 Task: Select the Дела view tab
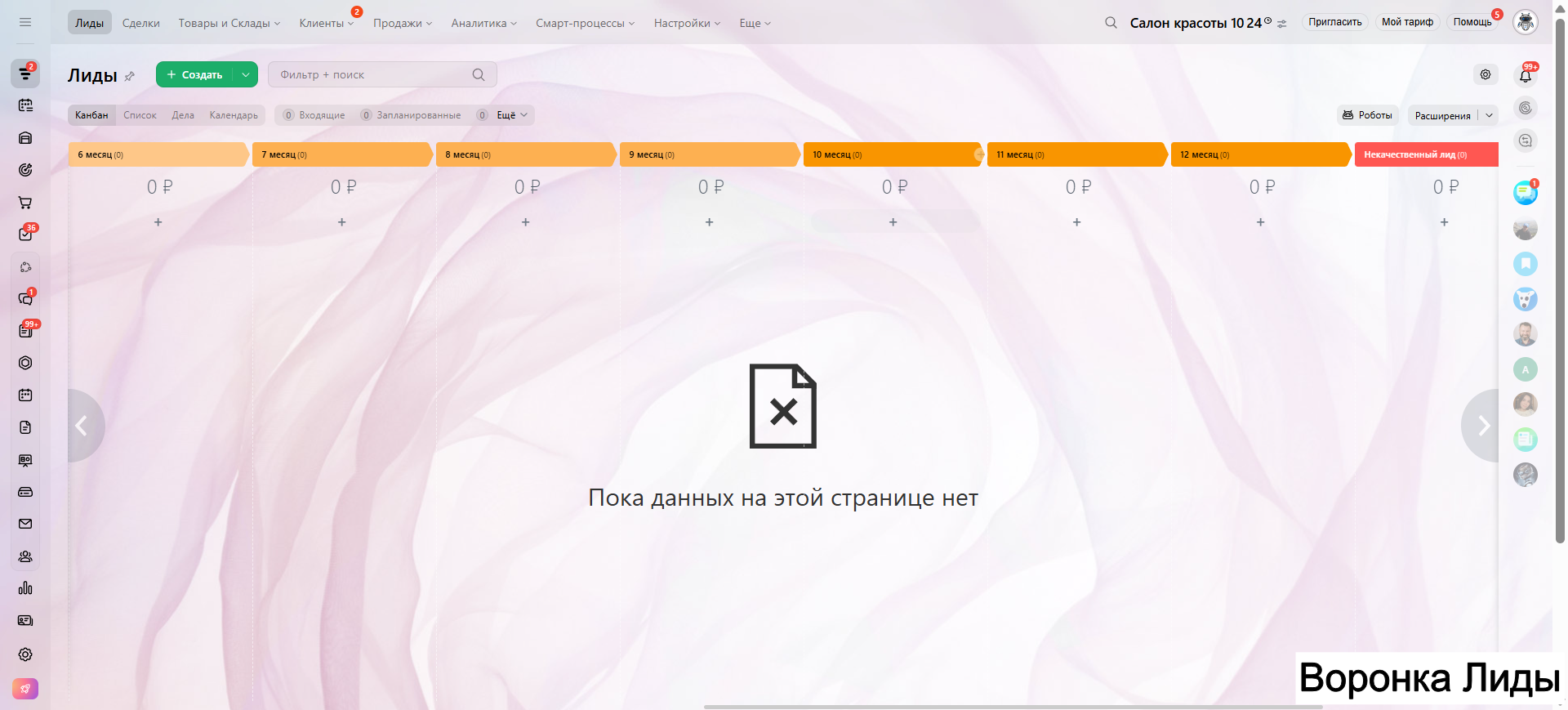click(183, 115)
